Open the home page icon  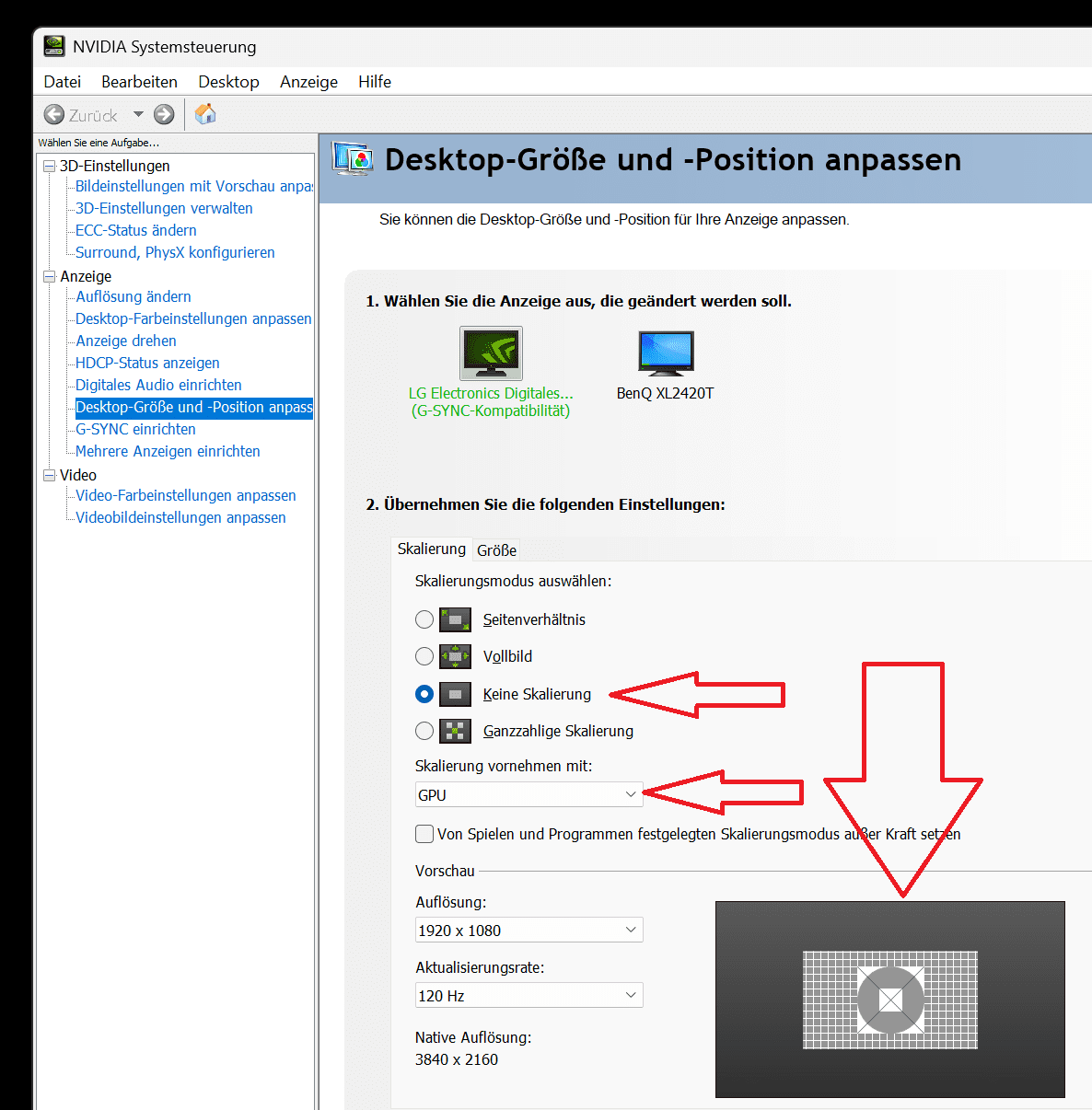(x=205, y=114)
